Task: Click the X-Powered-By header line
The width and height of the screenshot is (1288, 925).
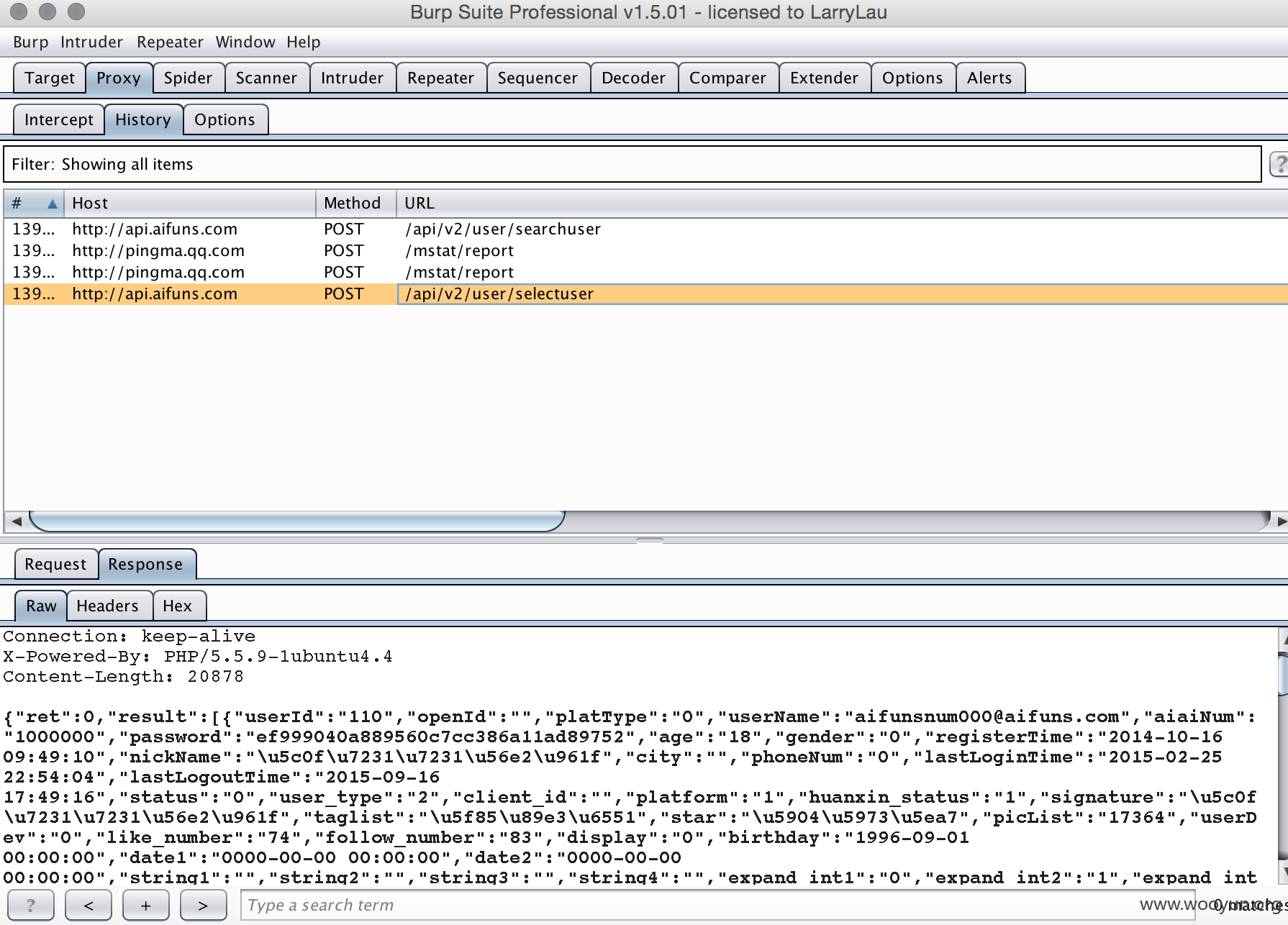Action: click(x=198, y=657)
